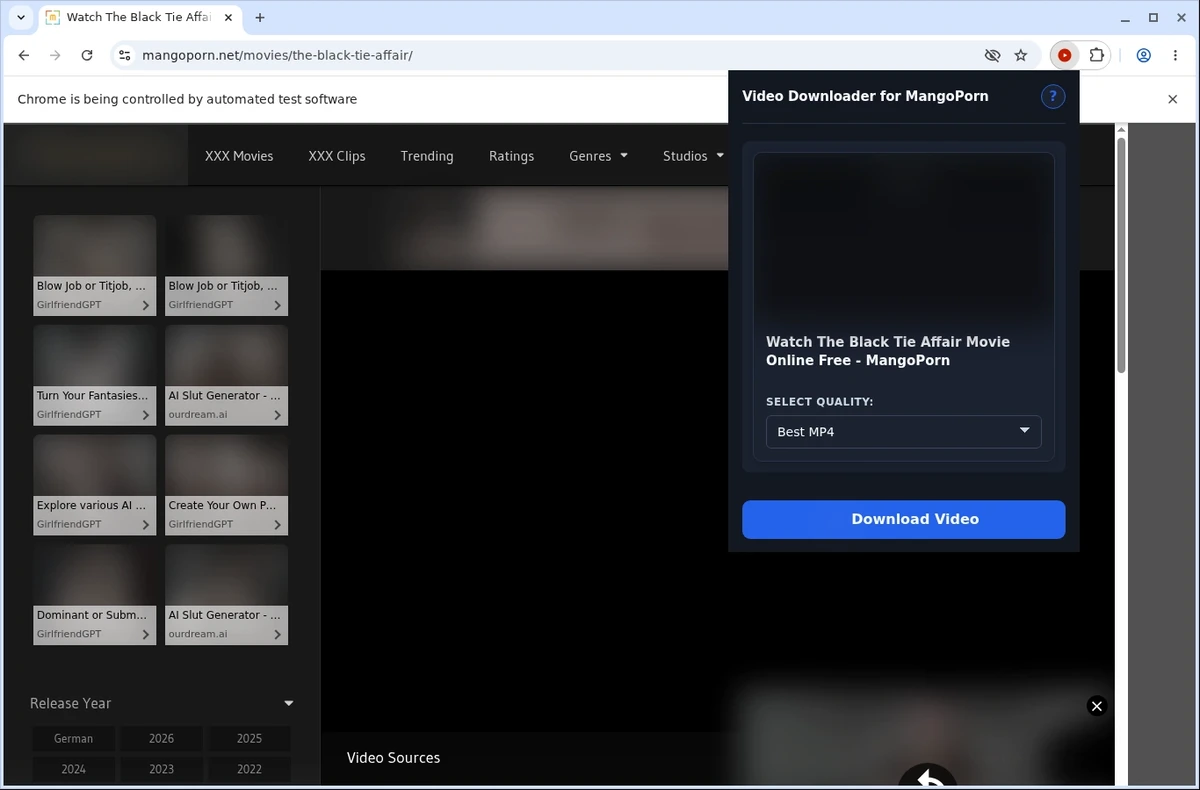Viewport: 1200px width, 790px height.
Task: Click the red video downloader extension icon
Action: click(x=1064, y=56)
